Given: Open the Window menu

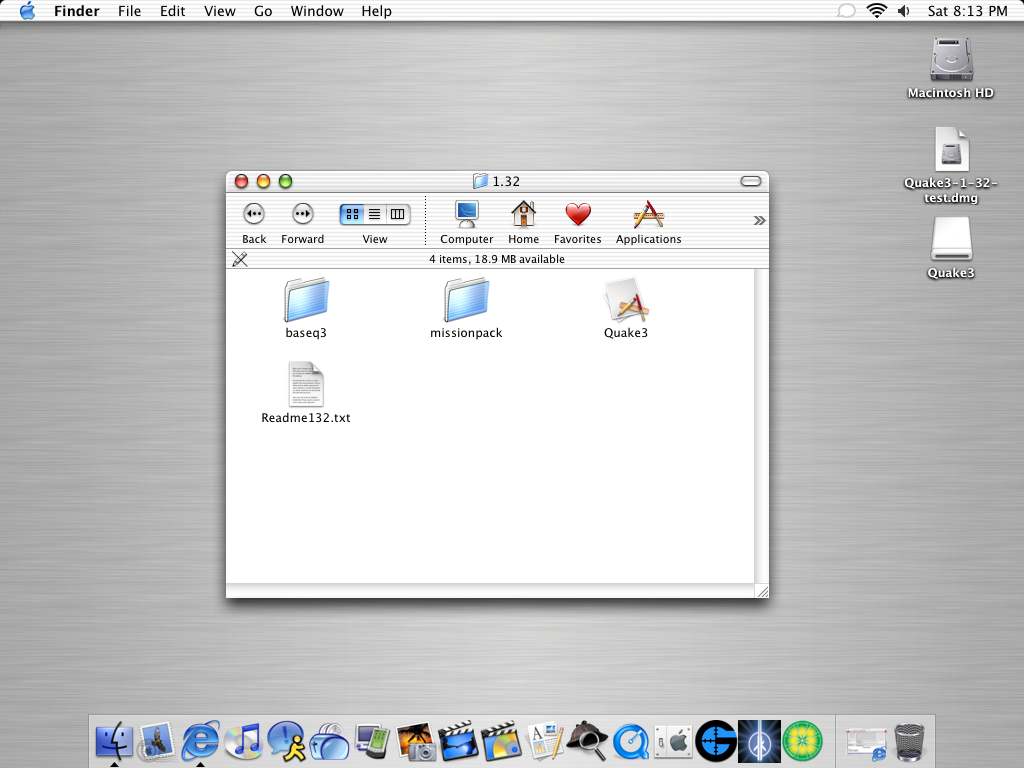Looking at the screenshot, I should [317, 11].
